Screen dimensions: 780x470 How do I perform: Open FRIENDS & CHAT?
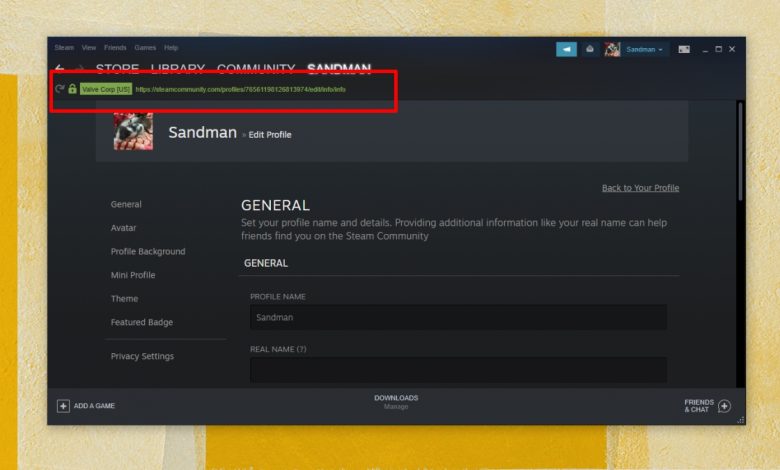[x=707, y=406]
